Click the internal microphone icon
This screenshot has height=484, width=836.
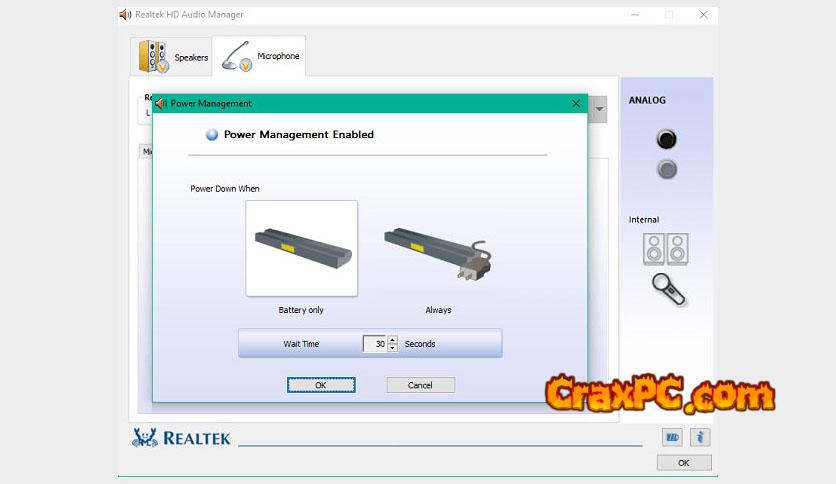pyautogui.click(x=669, y=289)
